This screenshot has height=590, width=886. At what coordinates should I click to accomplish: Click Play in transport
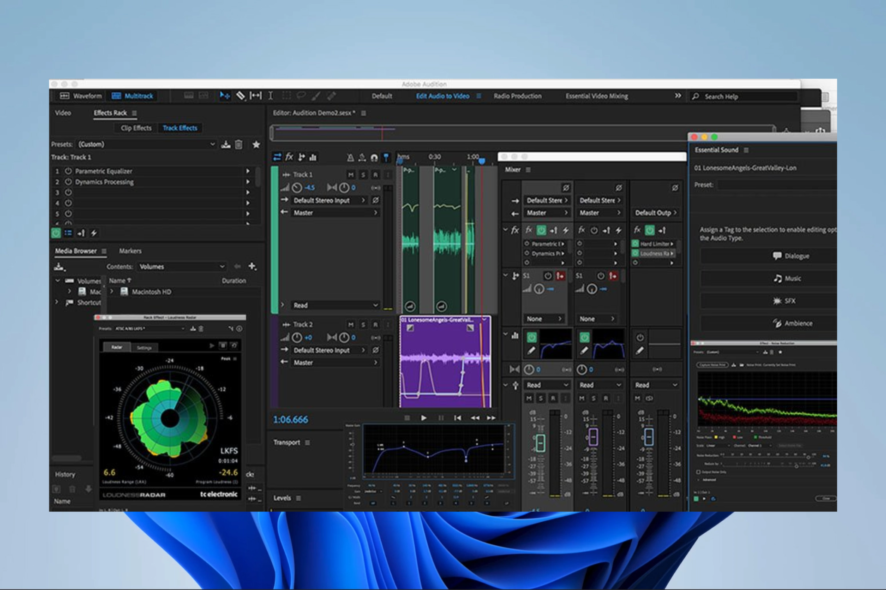pos(424,418)
